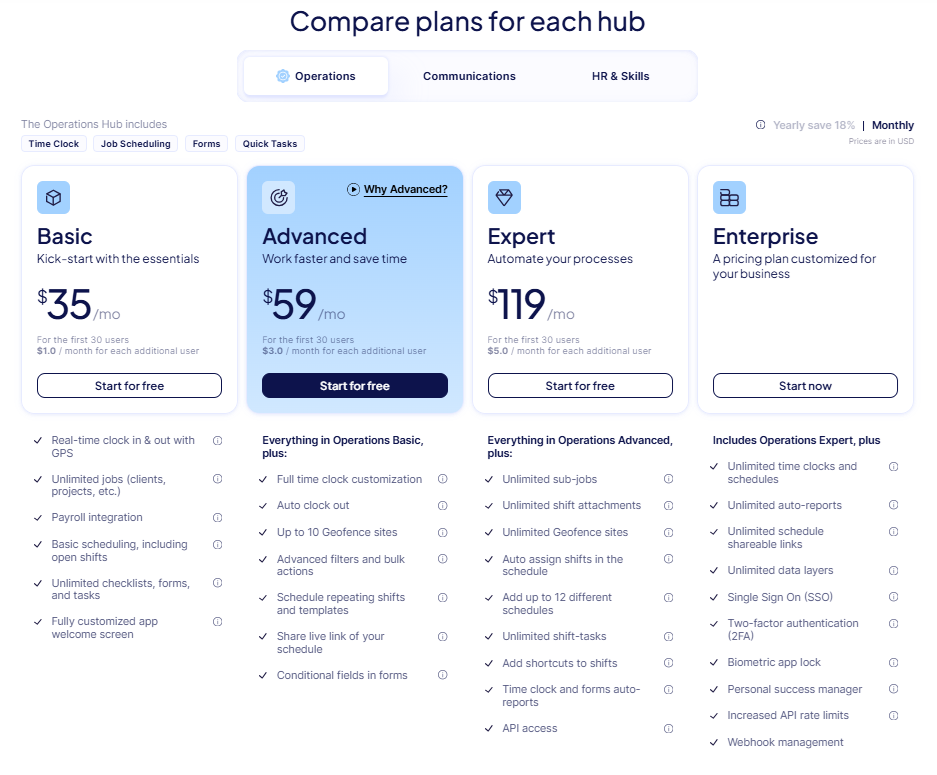Click the "Quick Tasks" chip
Viewport: 937px width, 775px height.
[x=269, y=143]
